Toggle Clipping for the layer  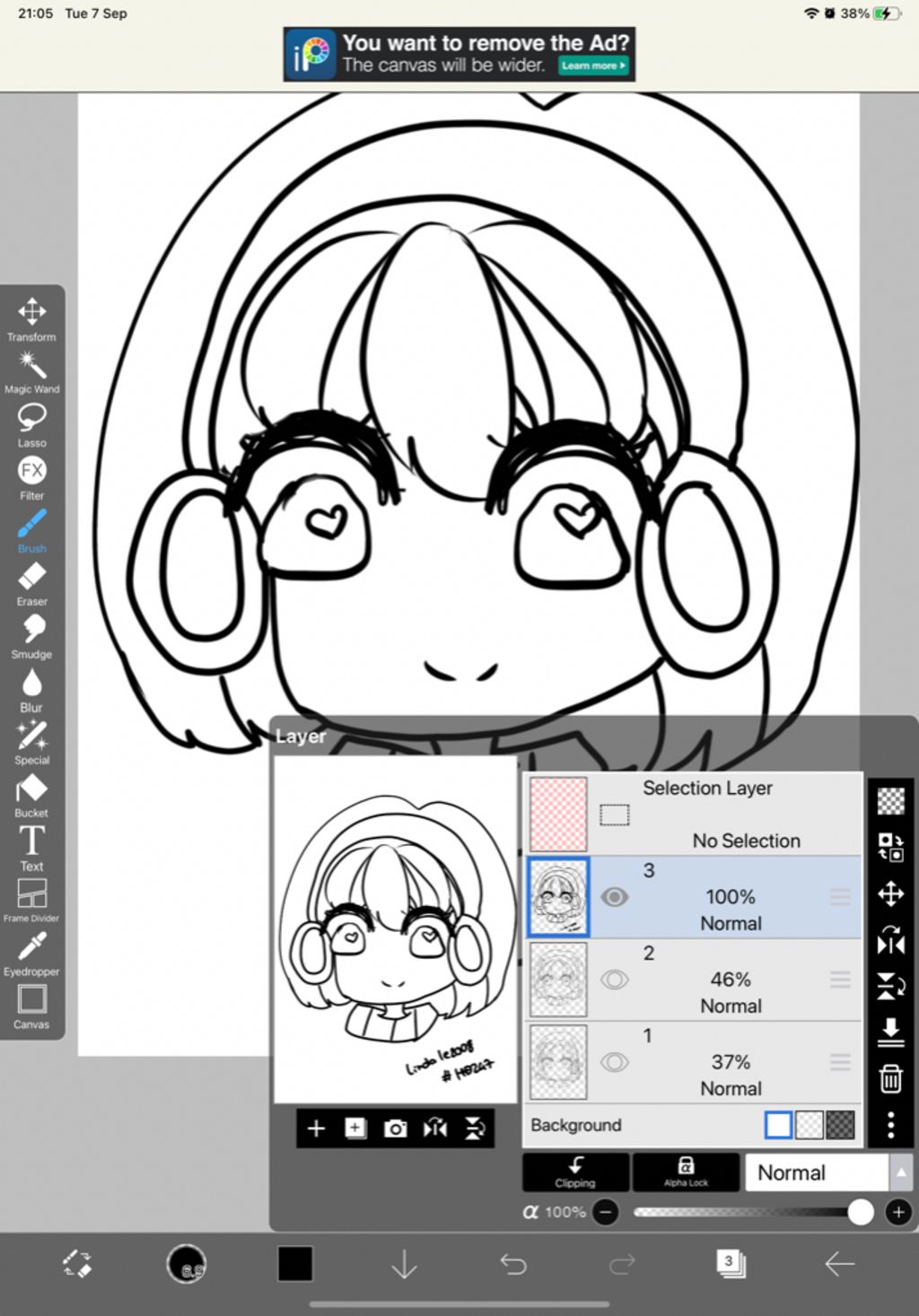point(575,1172)
